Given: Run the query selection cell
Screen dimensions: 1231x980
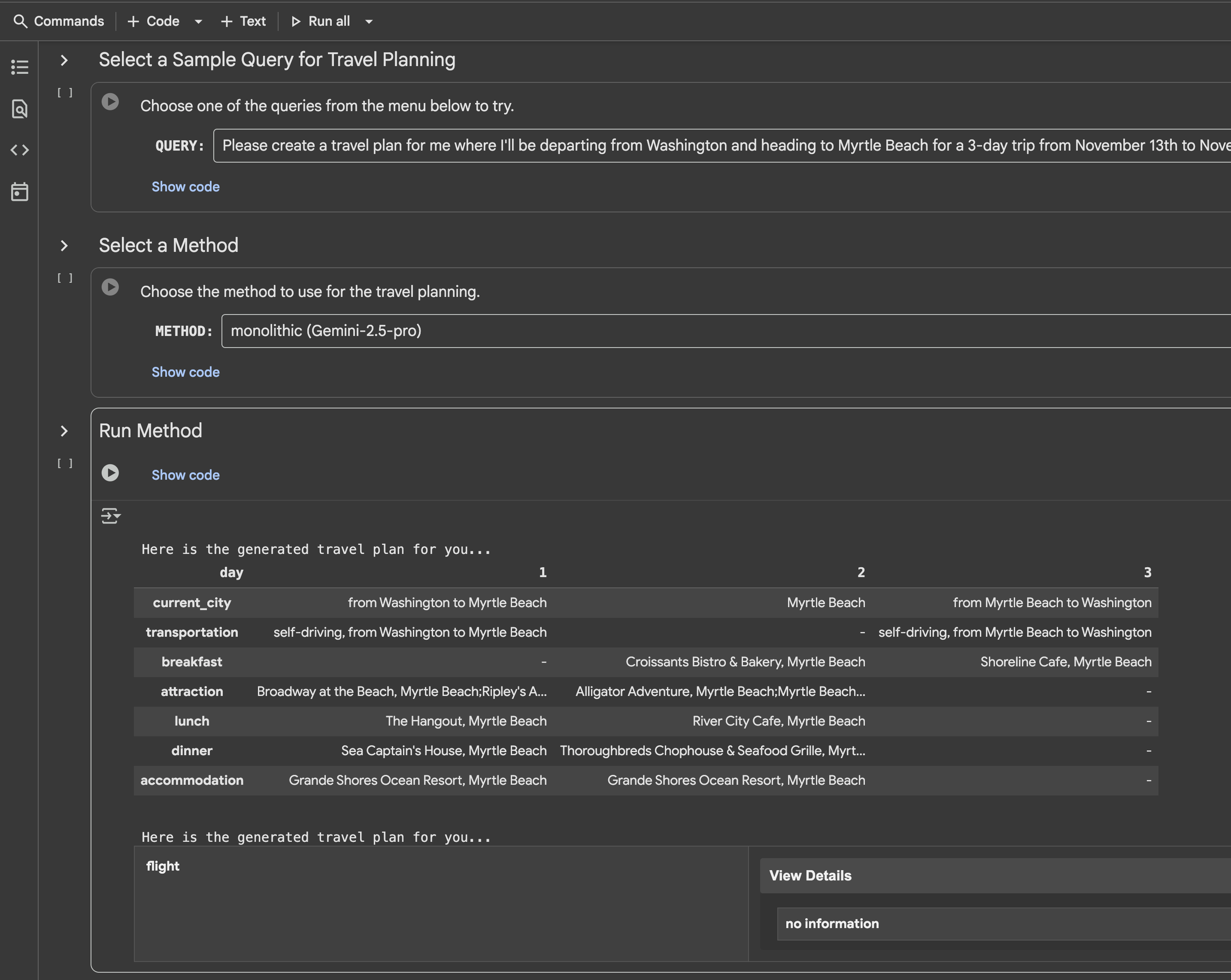Looking at the screenshot, I should click(110, 102).
